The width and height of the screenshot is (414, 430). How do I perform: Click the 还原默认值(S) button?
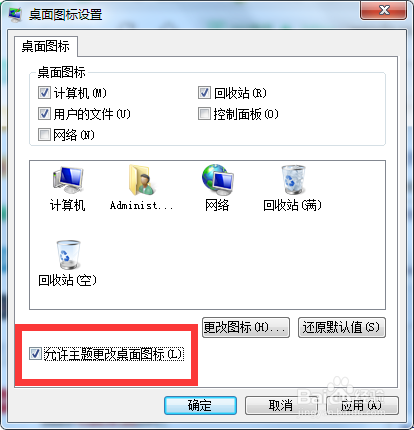click(x=342, y=328)
